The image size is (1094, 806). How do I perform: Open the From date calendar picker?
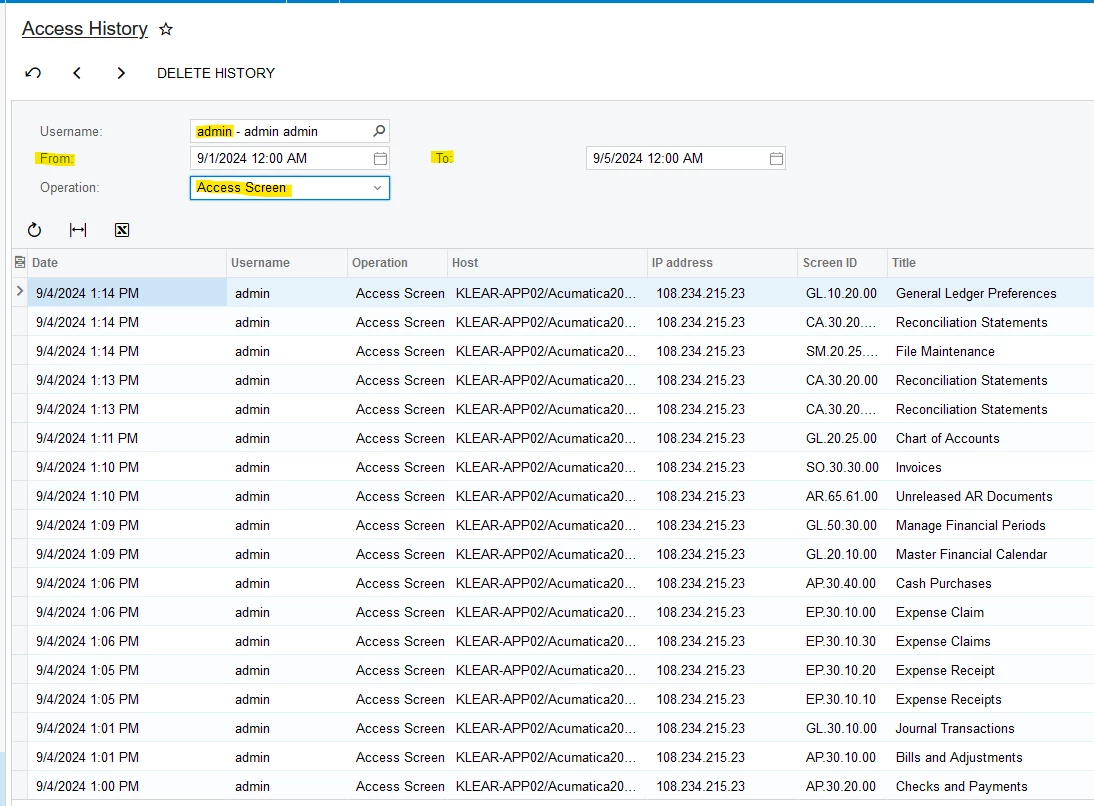pyautogui.click(x=380, y=158)
